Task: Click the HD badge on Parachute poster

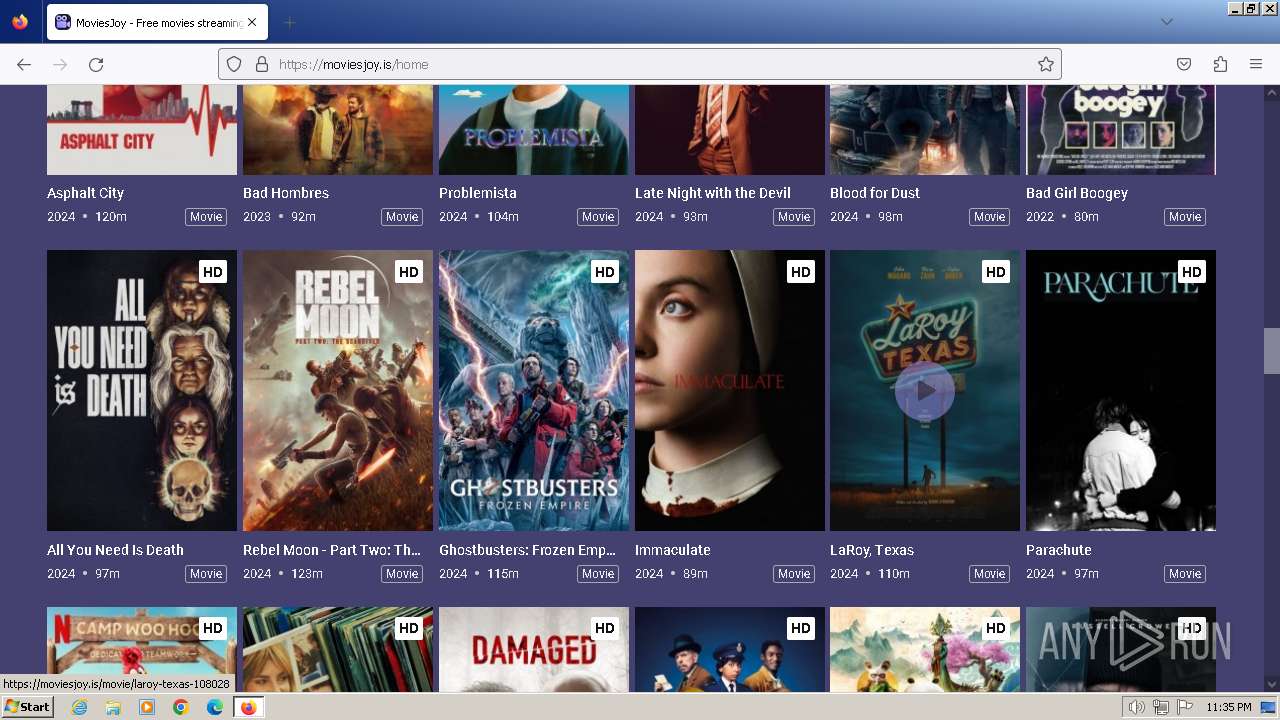Action: coord(1191,272)
